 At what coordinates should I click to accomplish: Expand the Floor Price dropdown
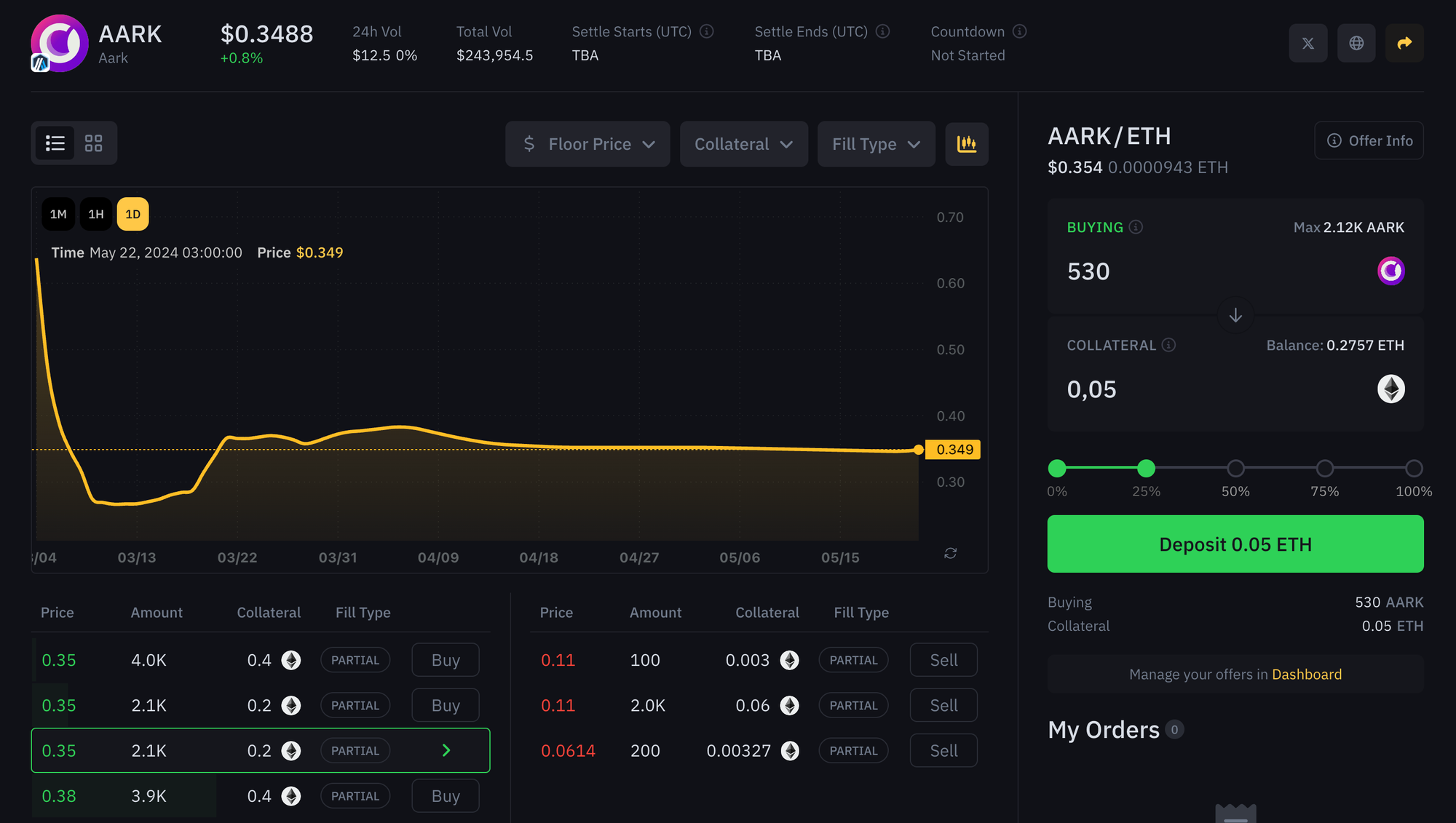(x=587, y=144)
